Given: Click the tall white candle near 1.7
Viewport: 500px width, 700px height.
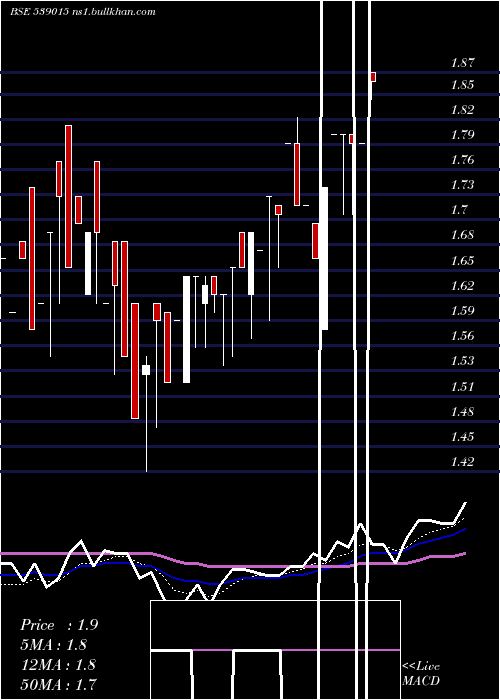Looking at the screenshot, I should pos(325,258).
